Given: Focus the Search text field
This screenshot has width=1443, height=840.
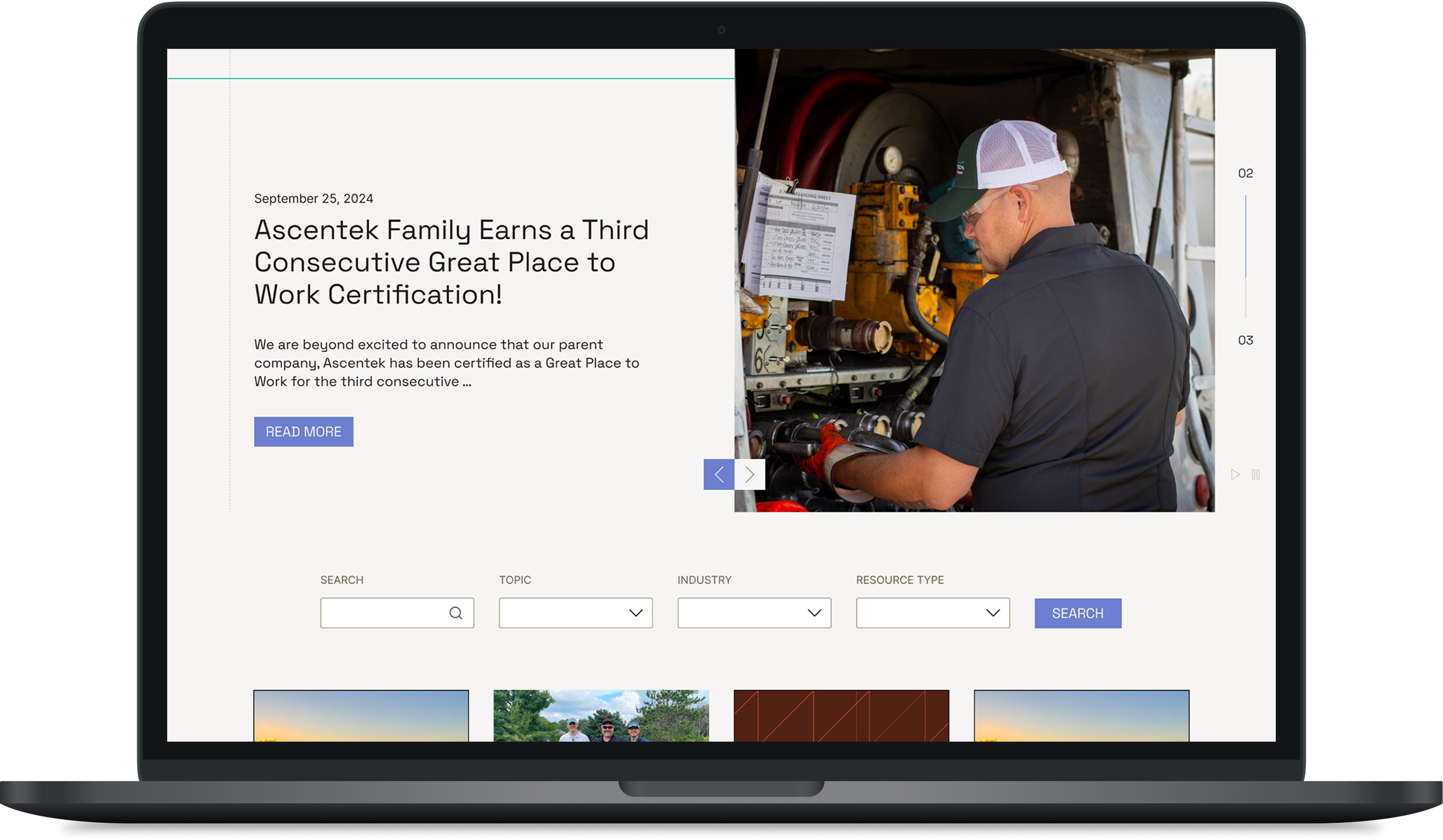Looking at the screenshot, I should tap(384, 613).
